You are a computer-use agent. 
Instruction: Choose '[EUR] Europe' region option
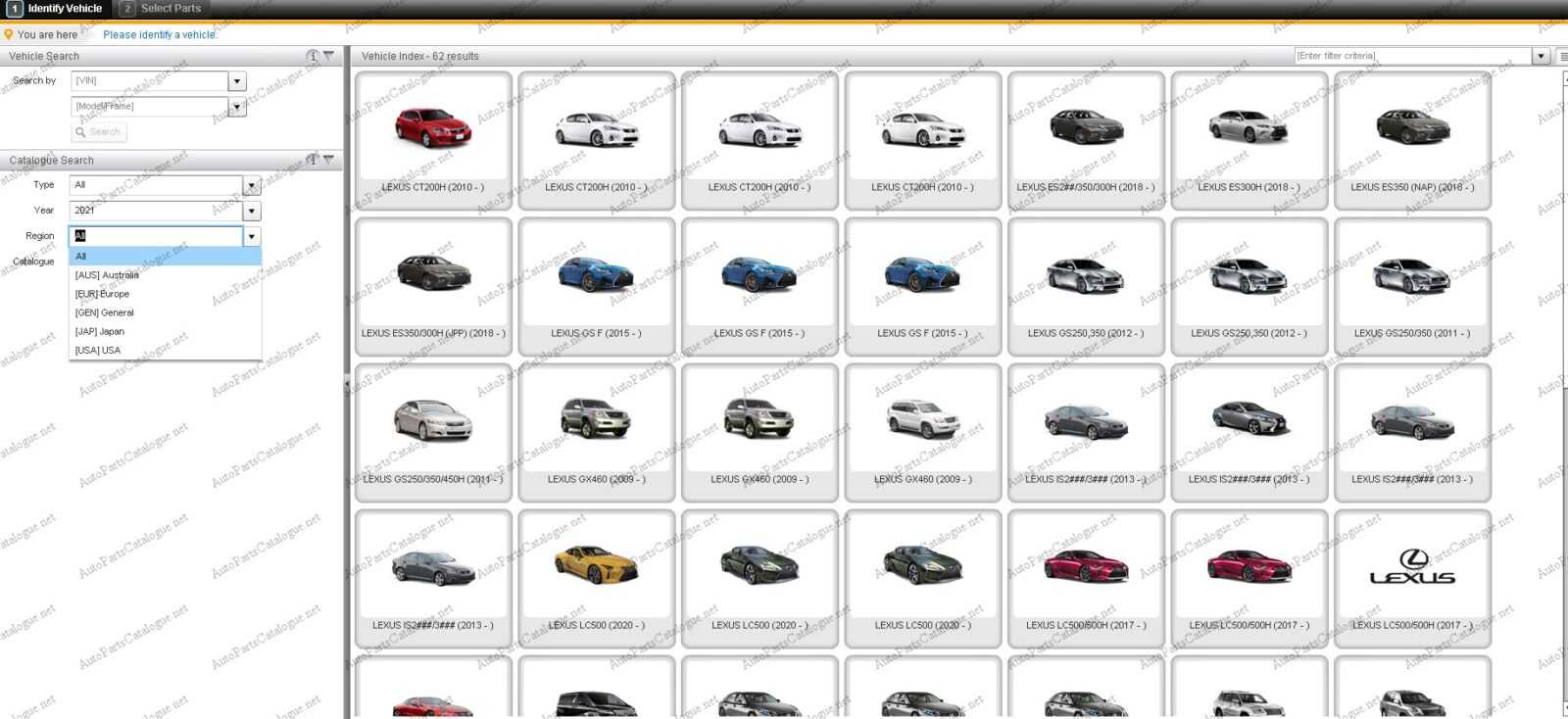pyautogui.click(x=165, y=294)
